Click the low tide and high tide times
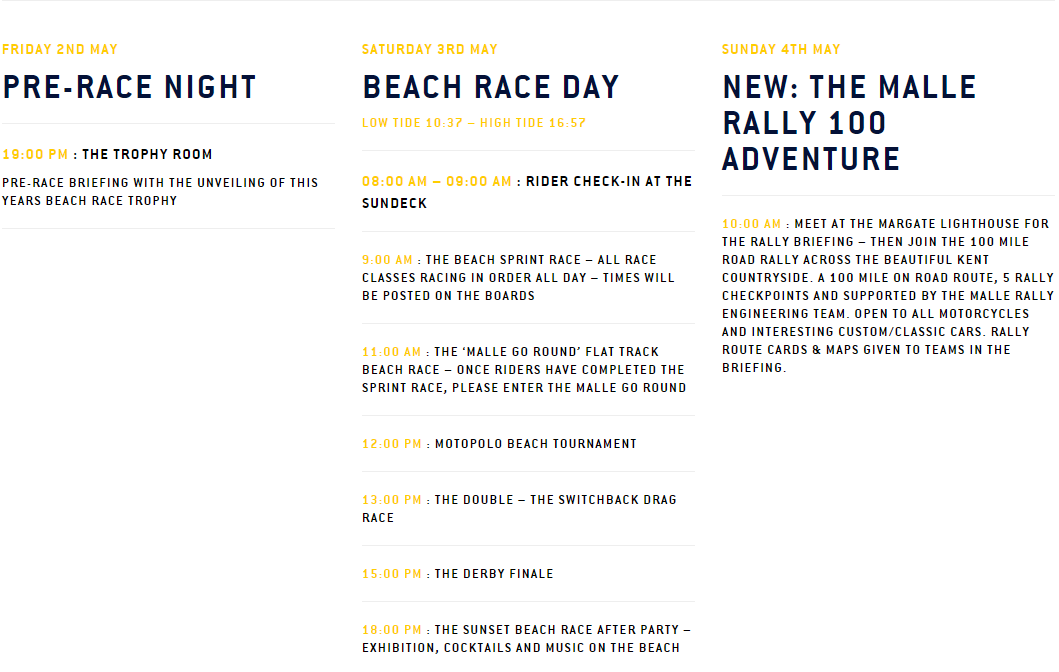The width and height of the screenshot is (1059, 672). [x=474, y=123]
